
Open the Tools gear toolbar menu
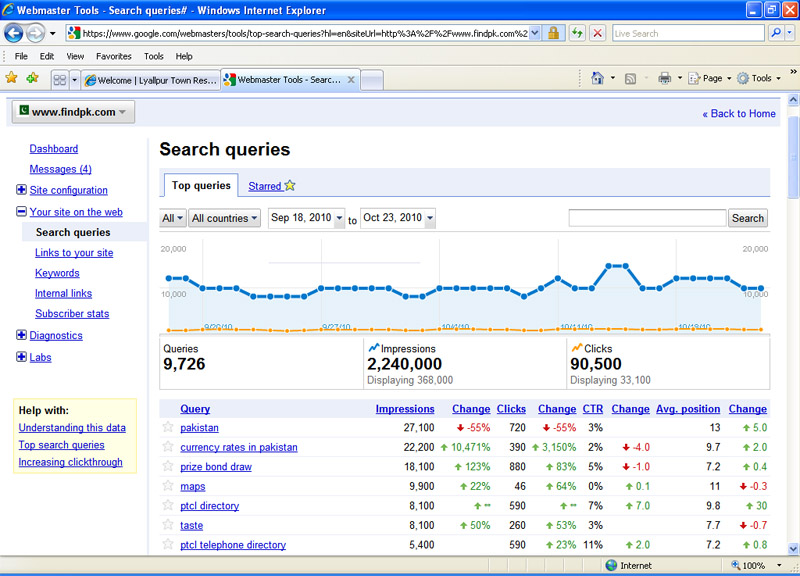pos(759,78)
